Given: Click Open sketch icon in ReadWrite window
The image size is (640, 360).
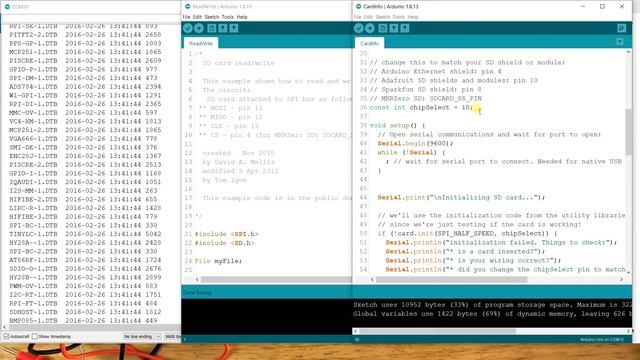Looking at the screenshot, I should (222, 28).
